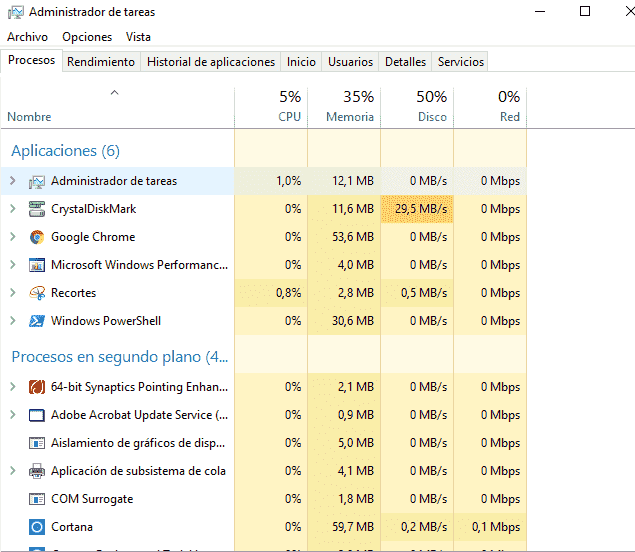Open the Detalles tab

point(405,62)
